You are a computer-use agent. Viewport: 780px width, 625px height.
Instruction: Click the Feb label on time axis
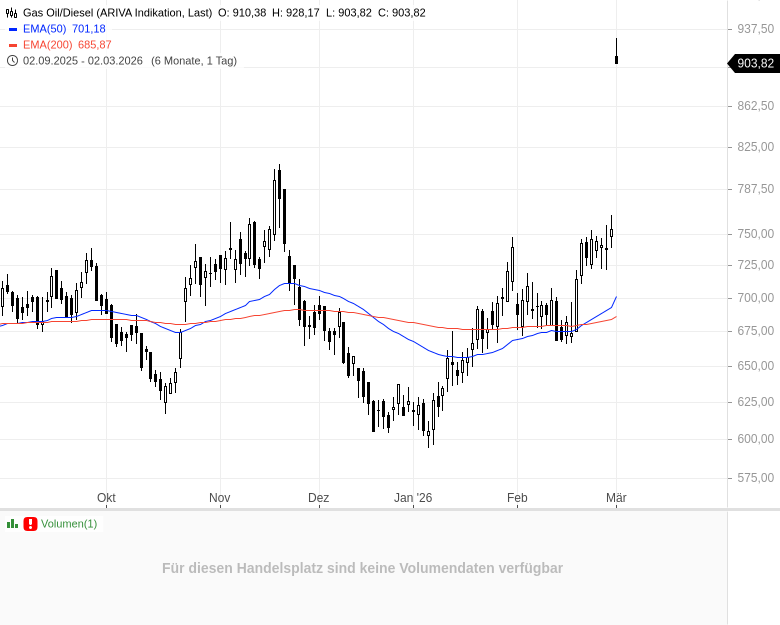[517, 498]
